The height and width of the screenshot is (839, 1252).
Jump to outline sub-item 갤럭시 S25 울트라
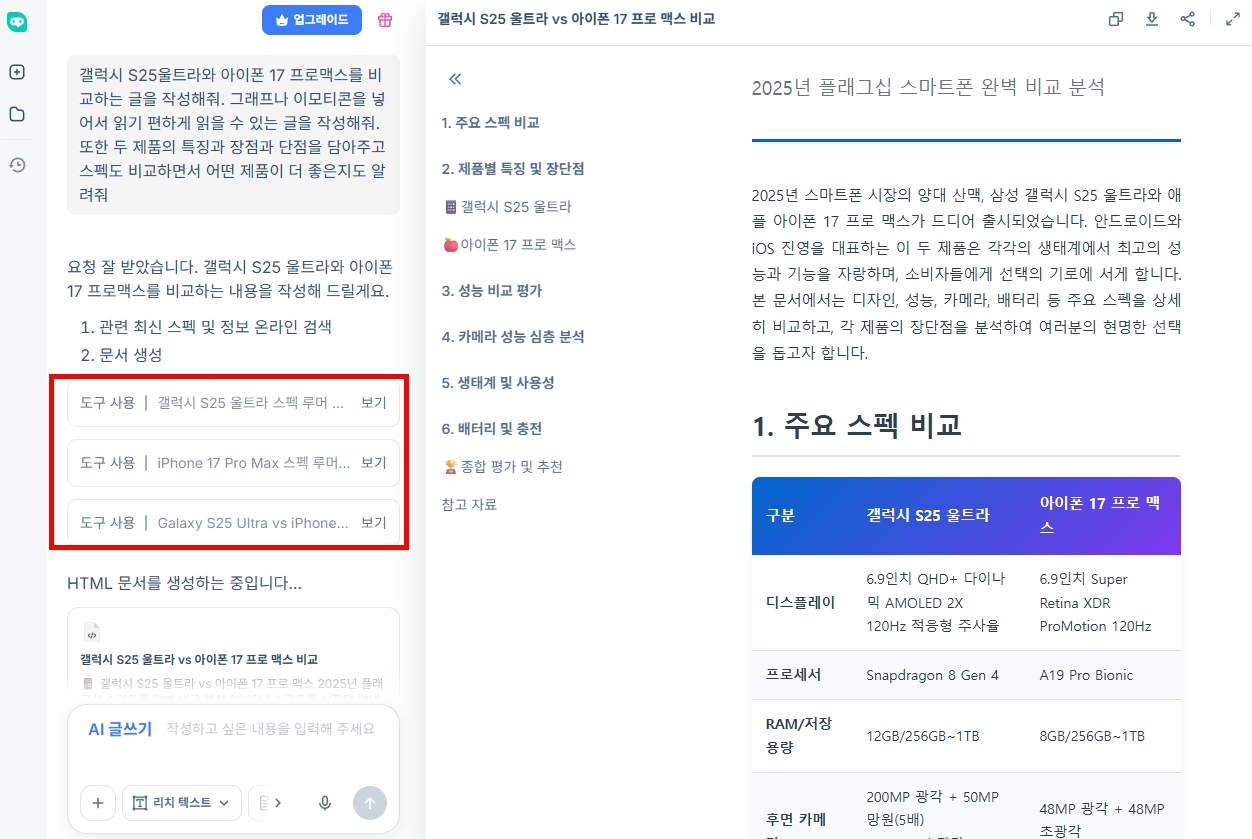(x=508, y=207)
